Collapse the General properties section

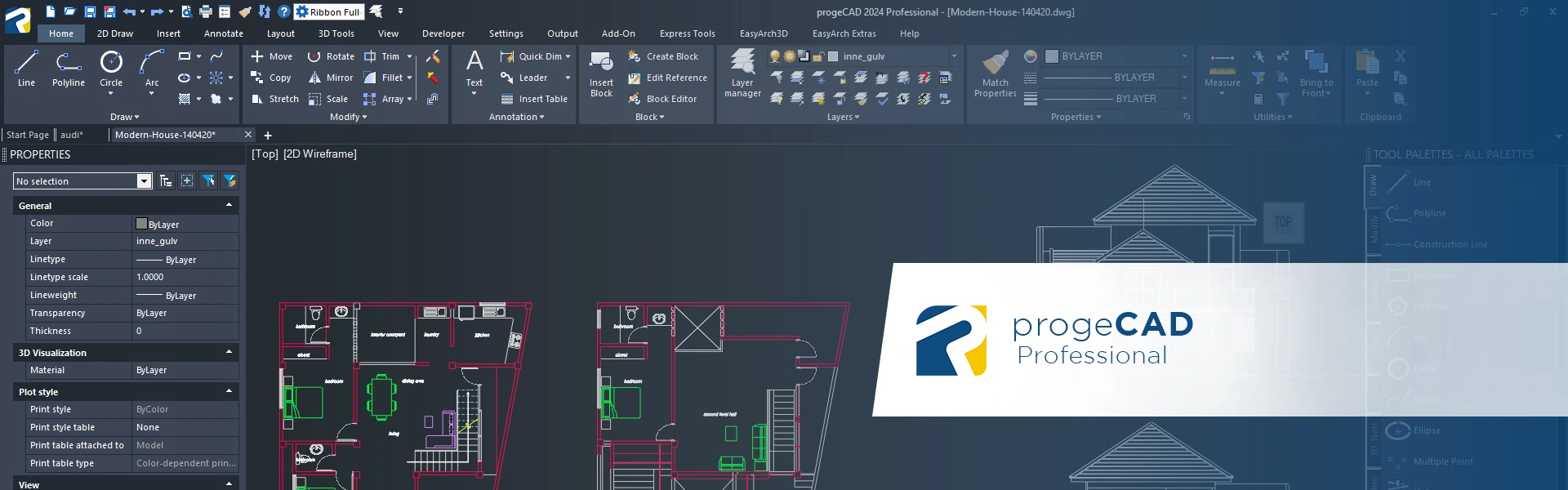click(x=229, y=205)
